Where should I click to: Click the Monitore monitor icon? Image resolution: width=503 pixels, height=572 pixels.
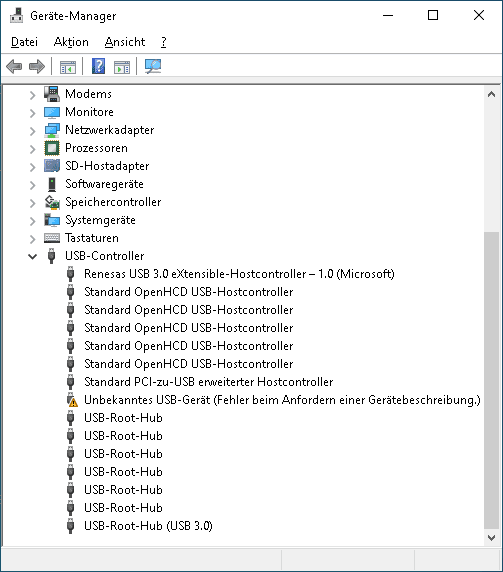click(x=52, y=112)
